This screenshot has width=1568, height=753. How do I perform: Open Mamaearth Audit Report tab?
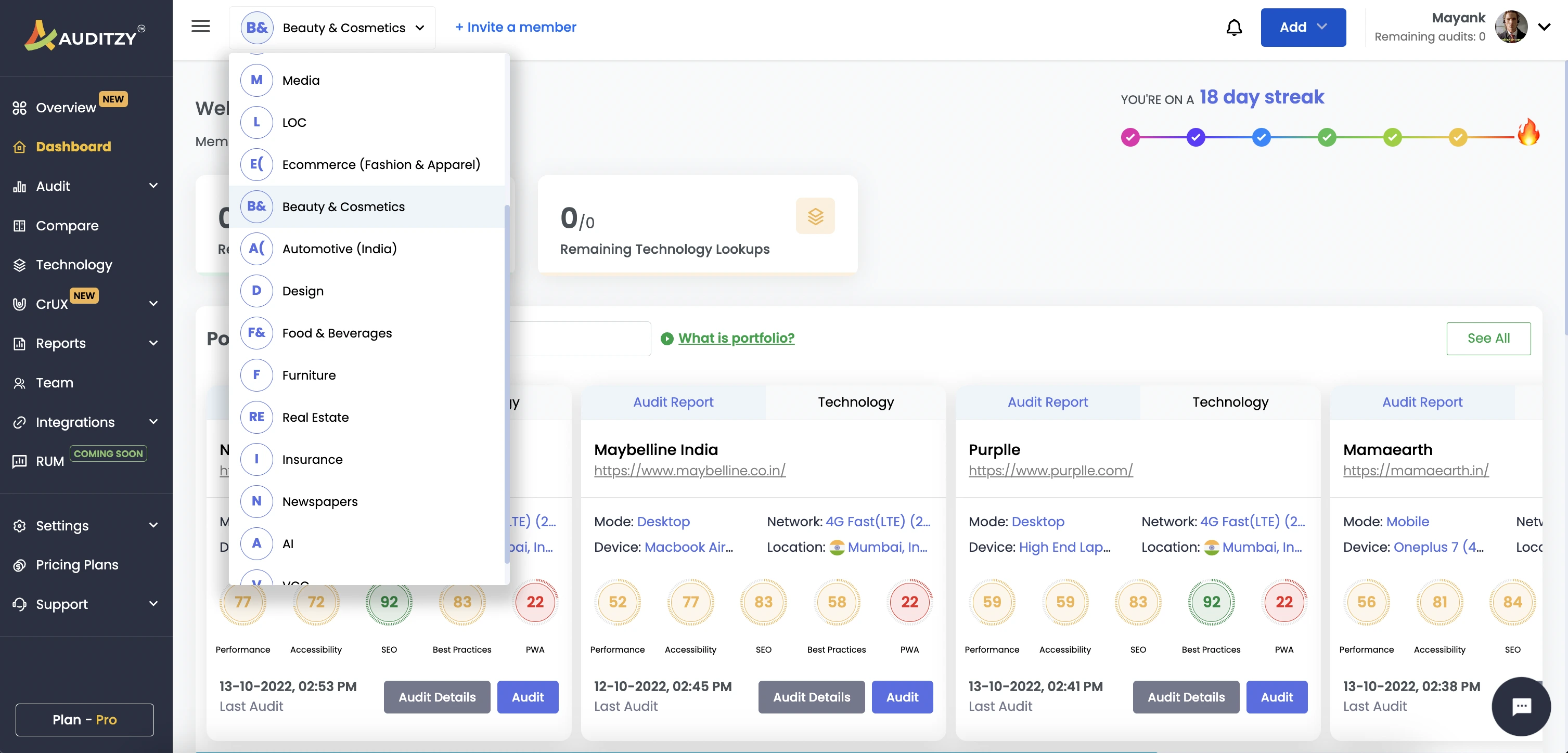click(x=1422, y=402)
